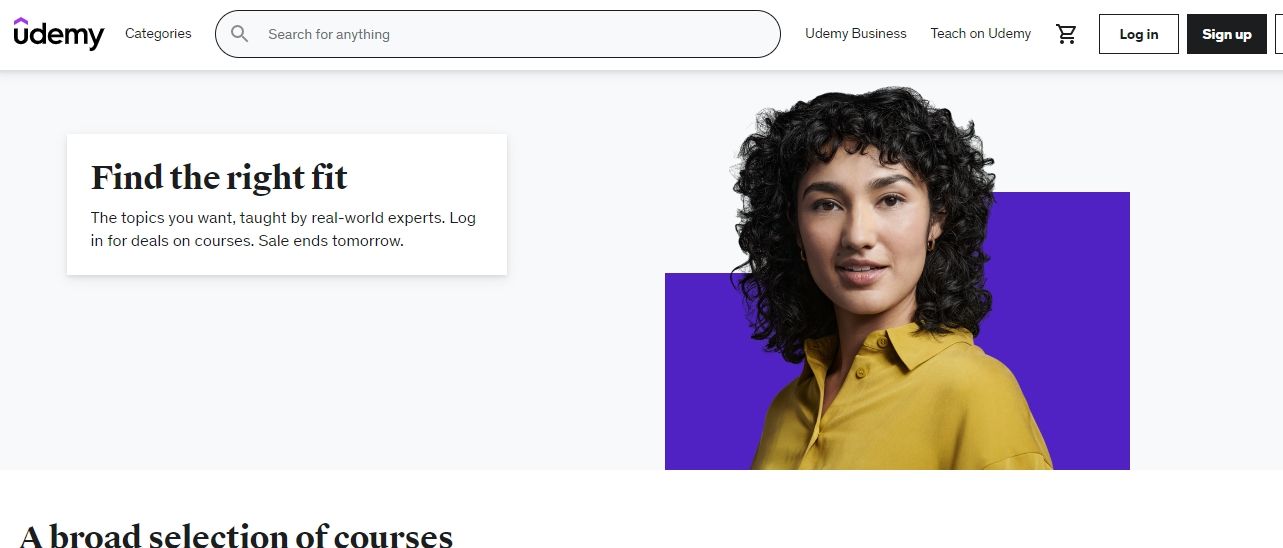1283x548 pixels.
Task: Click the "A broad selection of courses" heading
Action: pos(236,535)
